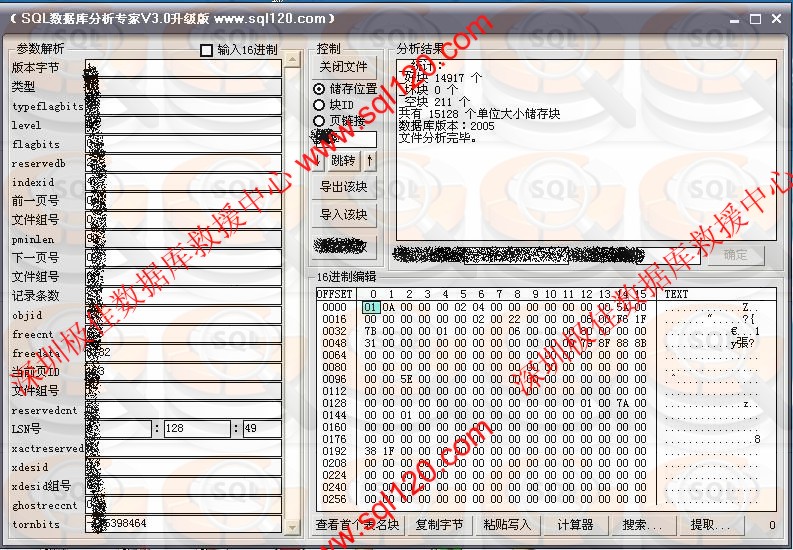Click the freecnt input field
This screenshot has height=550, width=793.
pos(183,334)
